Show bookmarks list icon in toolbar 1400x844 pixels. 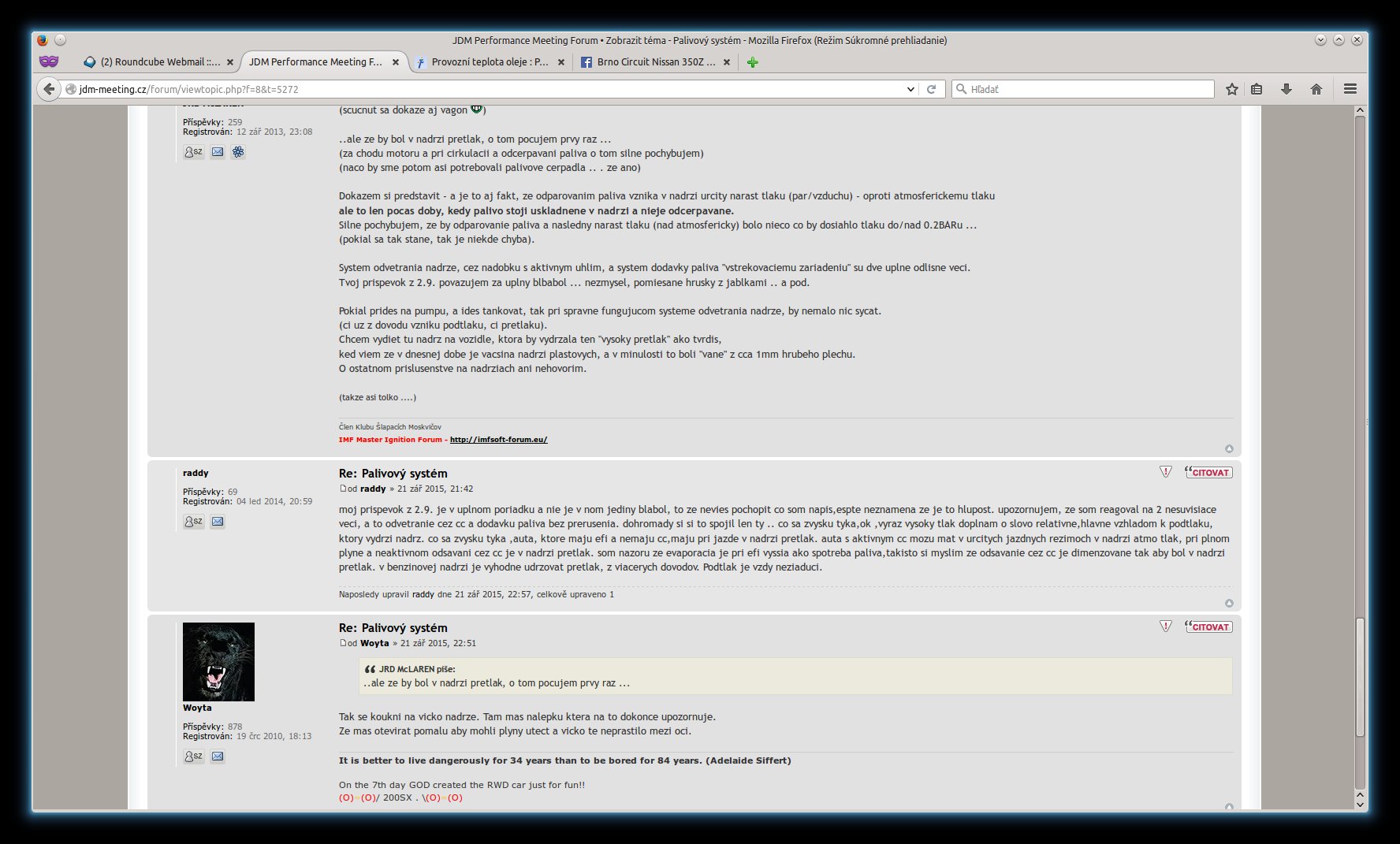pos(1257,89)
